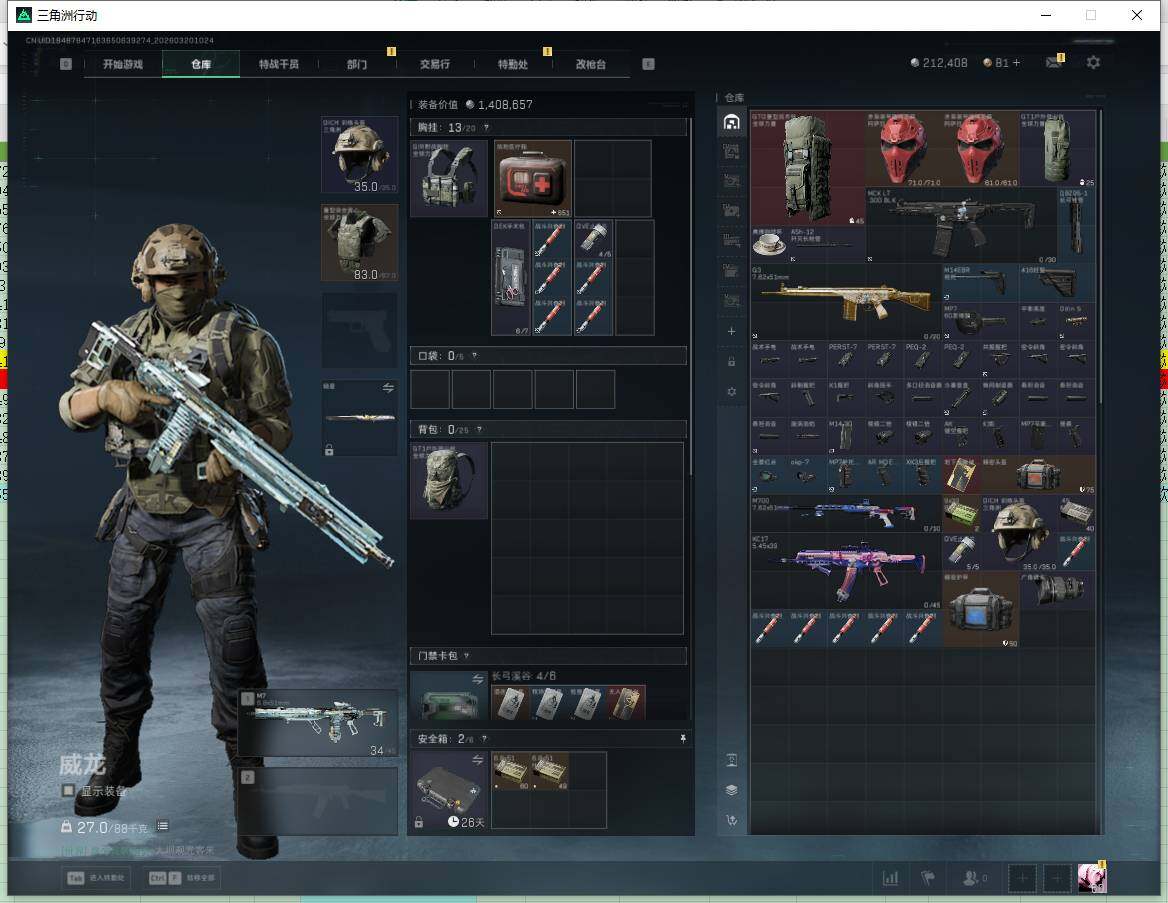Screen dimensions: 1168x903
Task: Click the first key card in 长弓溪谷
Action: click(x=510, y=703)
